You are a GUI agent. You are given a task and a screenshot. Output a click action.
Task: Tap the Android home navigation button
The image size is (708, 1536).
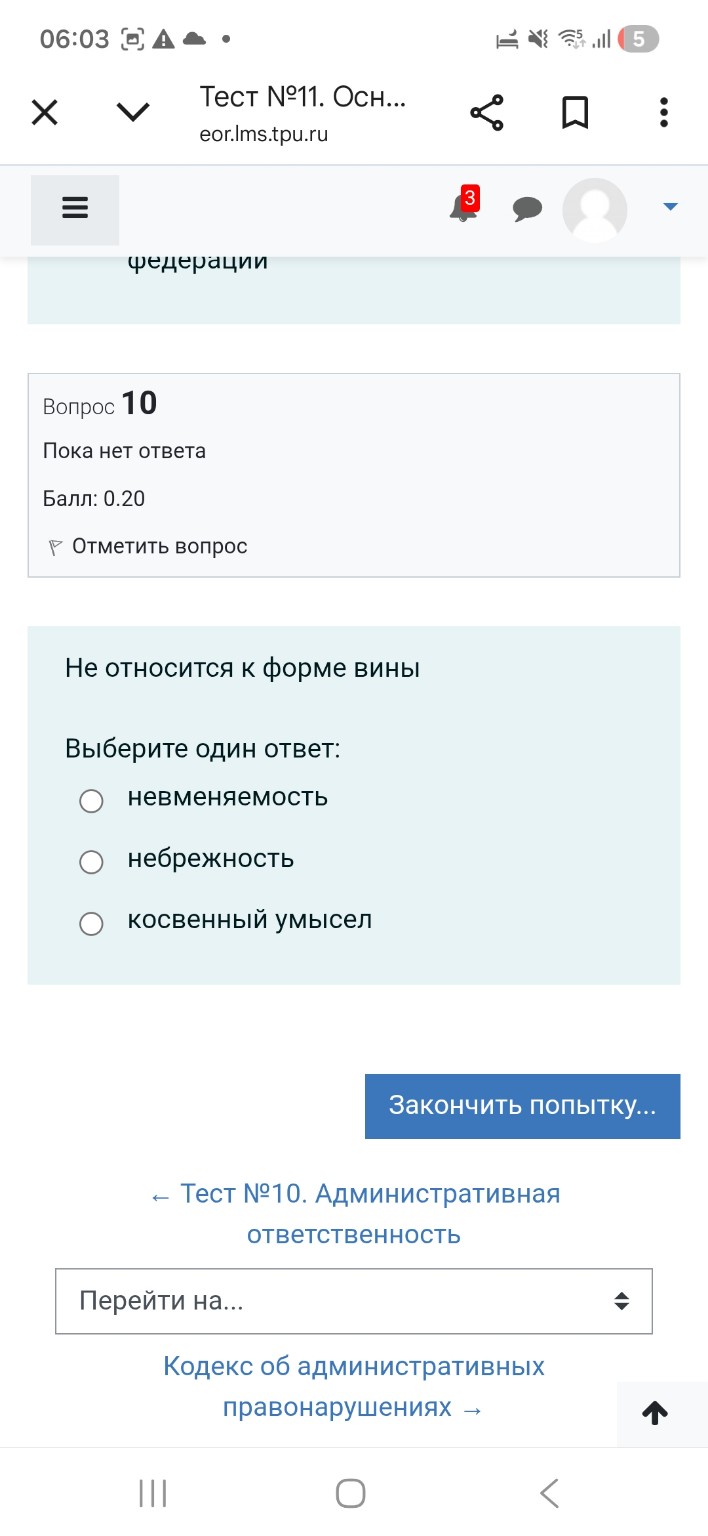(x=350, y=1492)
